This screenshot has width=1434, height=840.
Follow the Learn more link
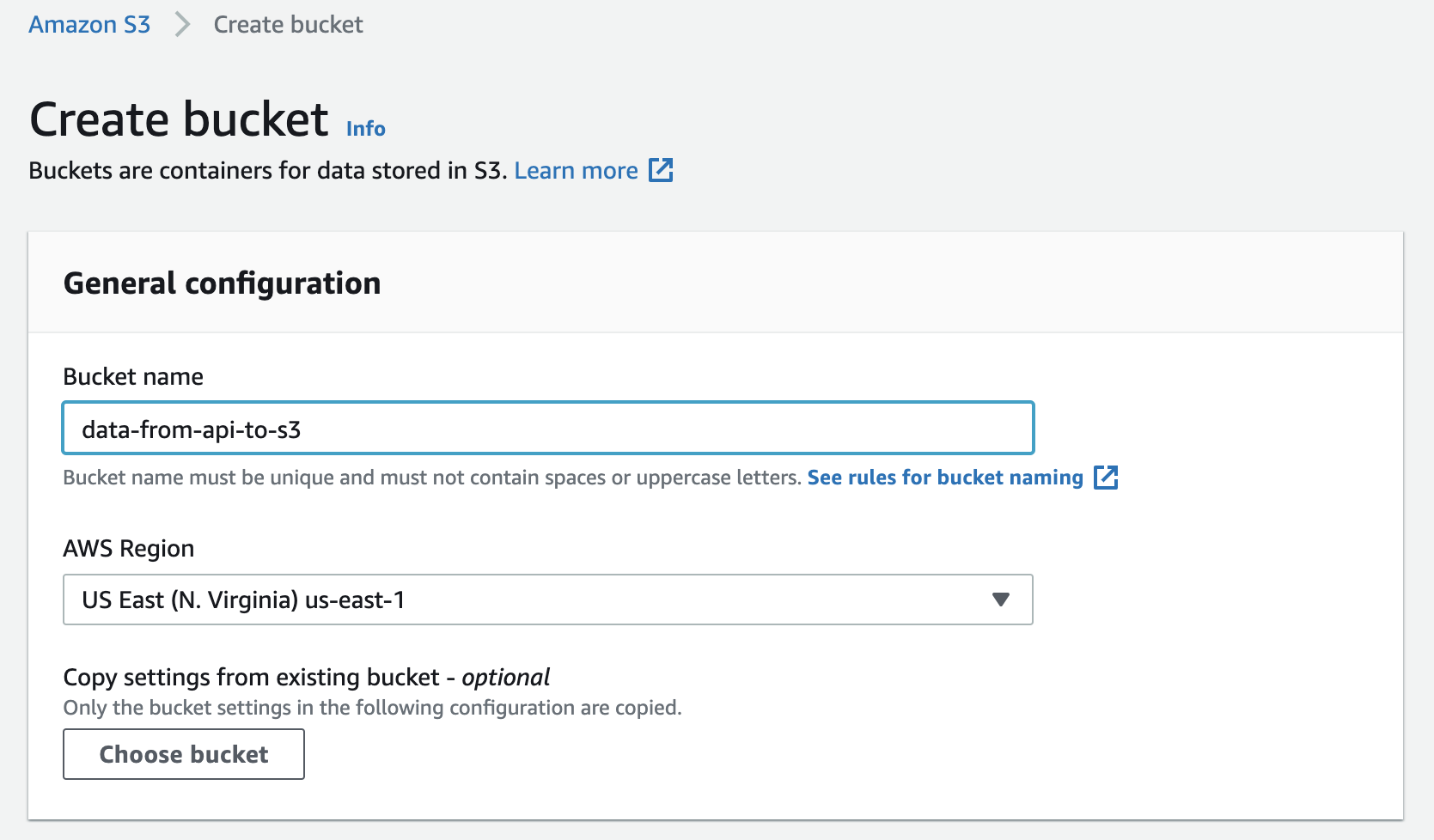click(x=576, y=171)
